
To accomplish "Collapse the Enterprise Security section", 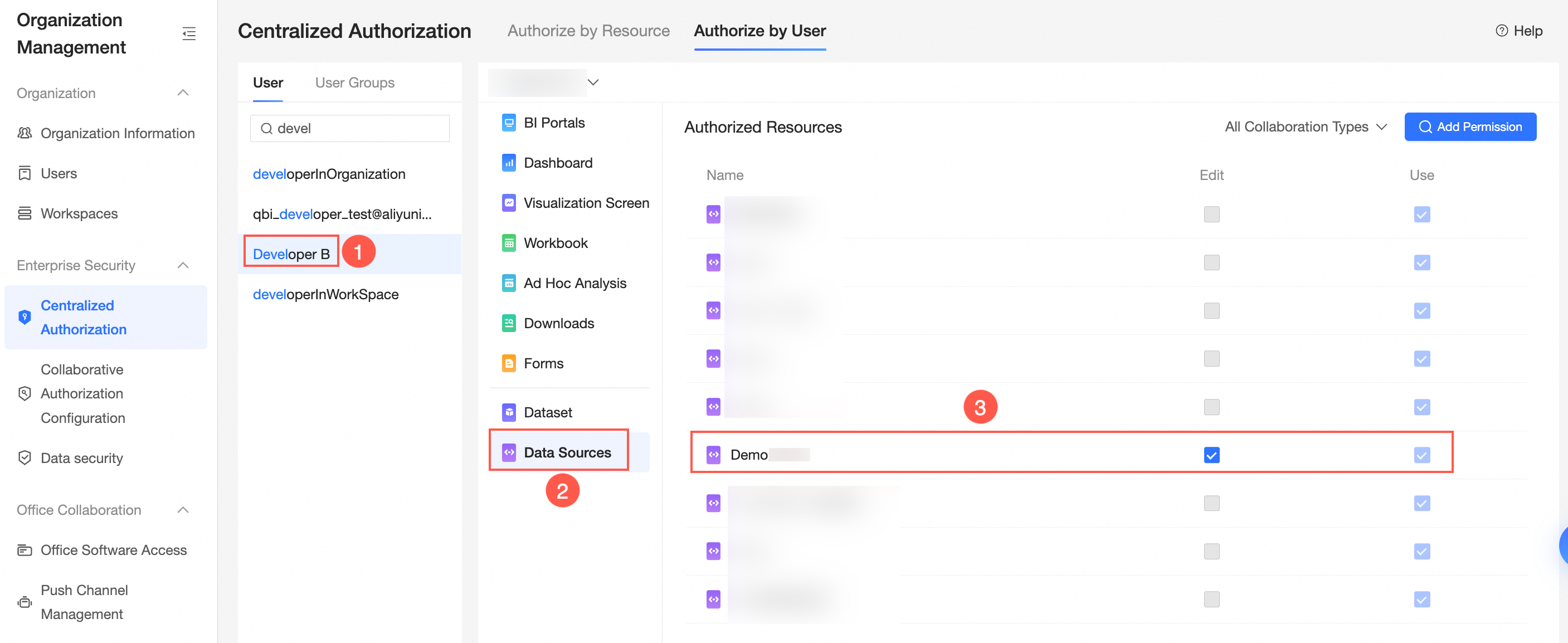I will (x=183, y=265).
